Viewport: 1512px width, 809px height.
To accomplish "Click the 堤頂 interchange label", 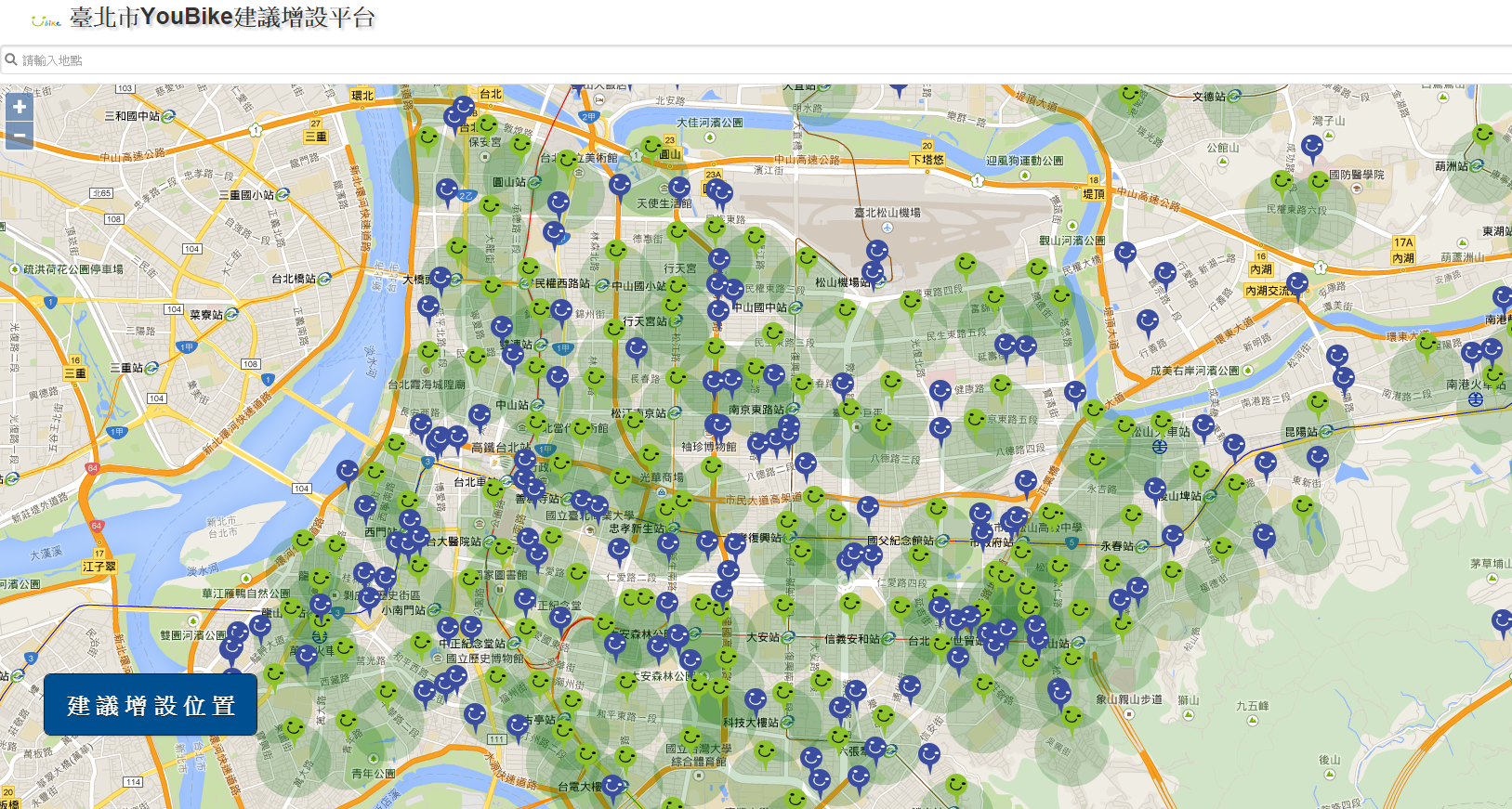I will [1094, 194].
